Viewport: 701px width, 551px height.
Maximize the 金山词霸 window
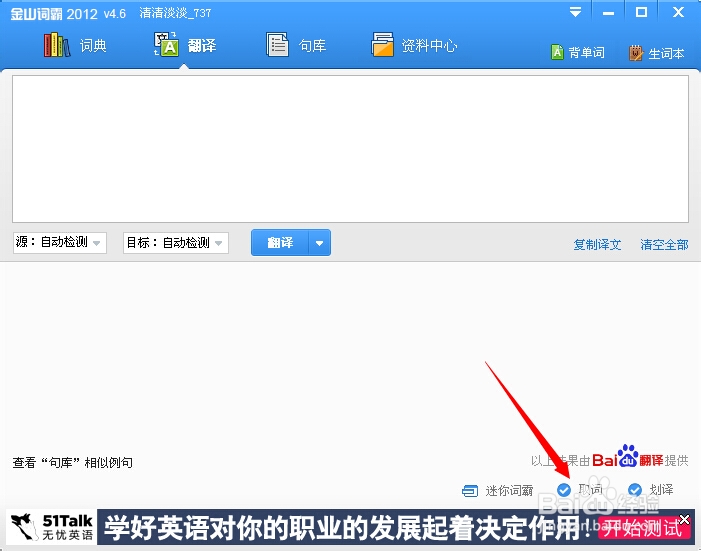coord(642,13)
